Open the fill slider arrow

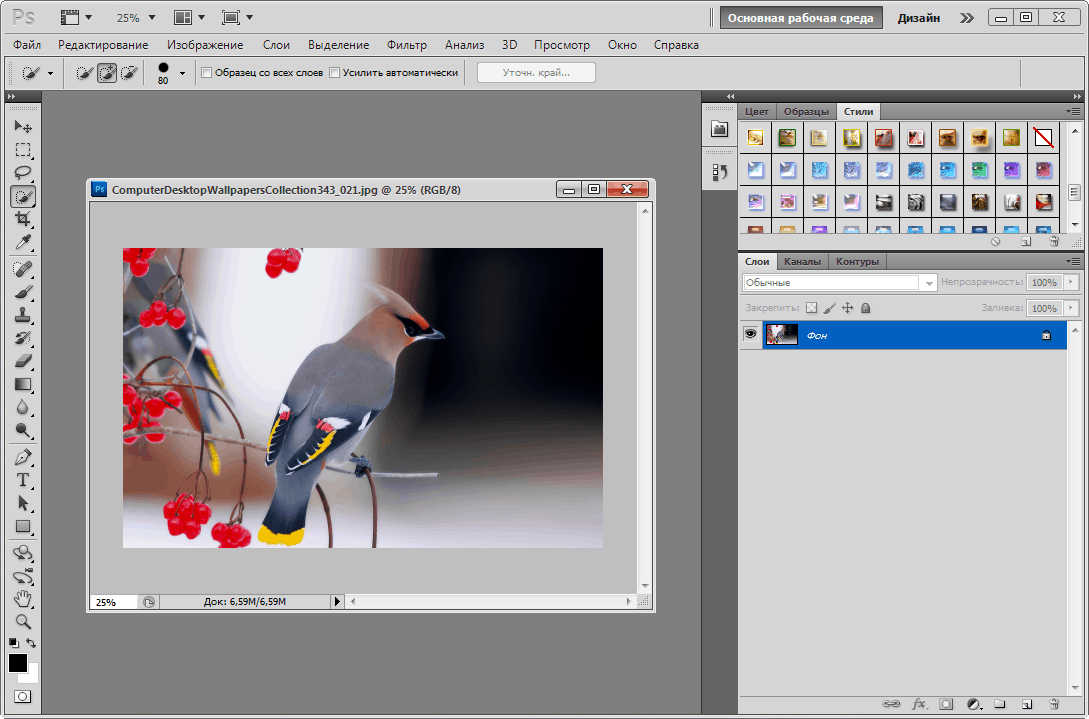point(1070,308)
